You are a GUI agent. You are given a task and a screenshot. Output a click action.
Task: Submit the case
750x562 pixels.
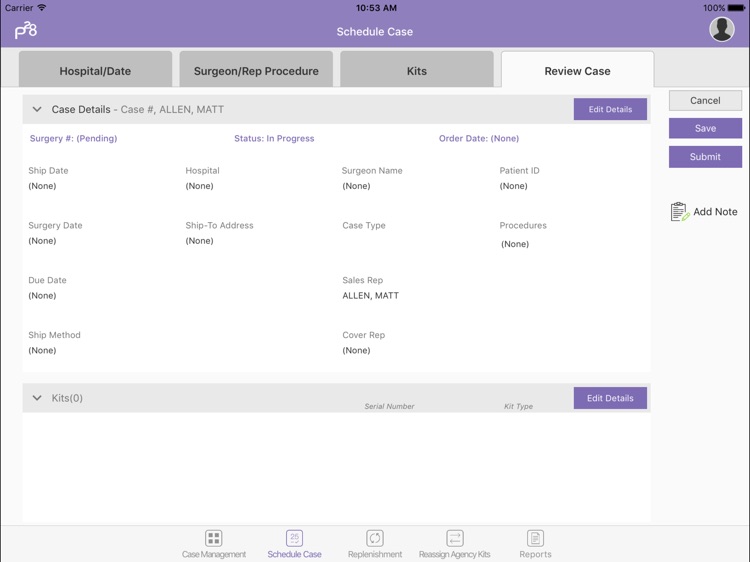705,157
